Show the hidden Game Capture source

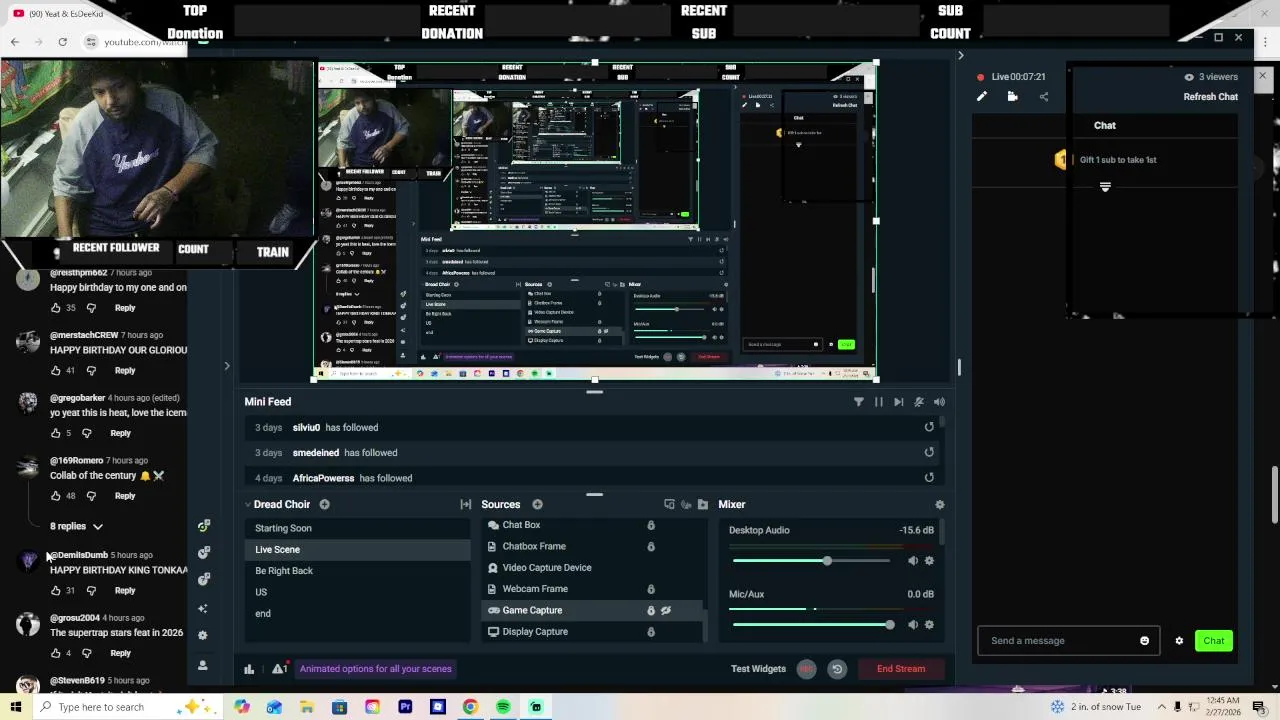point(666,610)
